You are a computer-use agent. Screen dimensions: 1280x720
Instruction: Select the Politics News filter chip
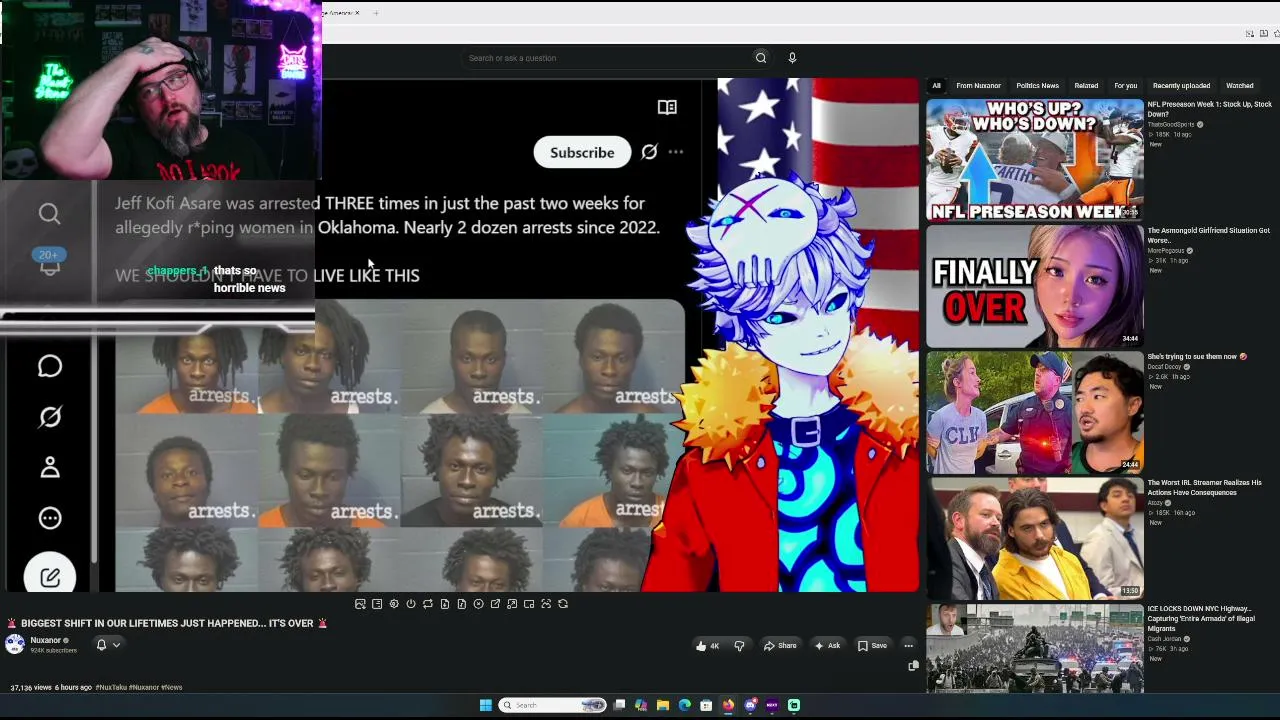tap(1037, 86)
